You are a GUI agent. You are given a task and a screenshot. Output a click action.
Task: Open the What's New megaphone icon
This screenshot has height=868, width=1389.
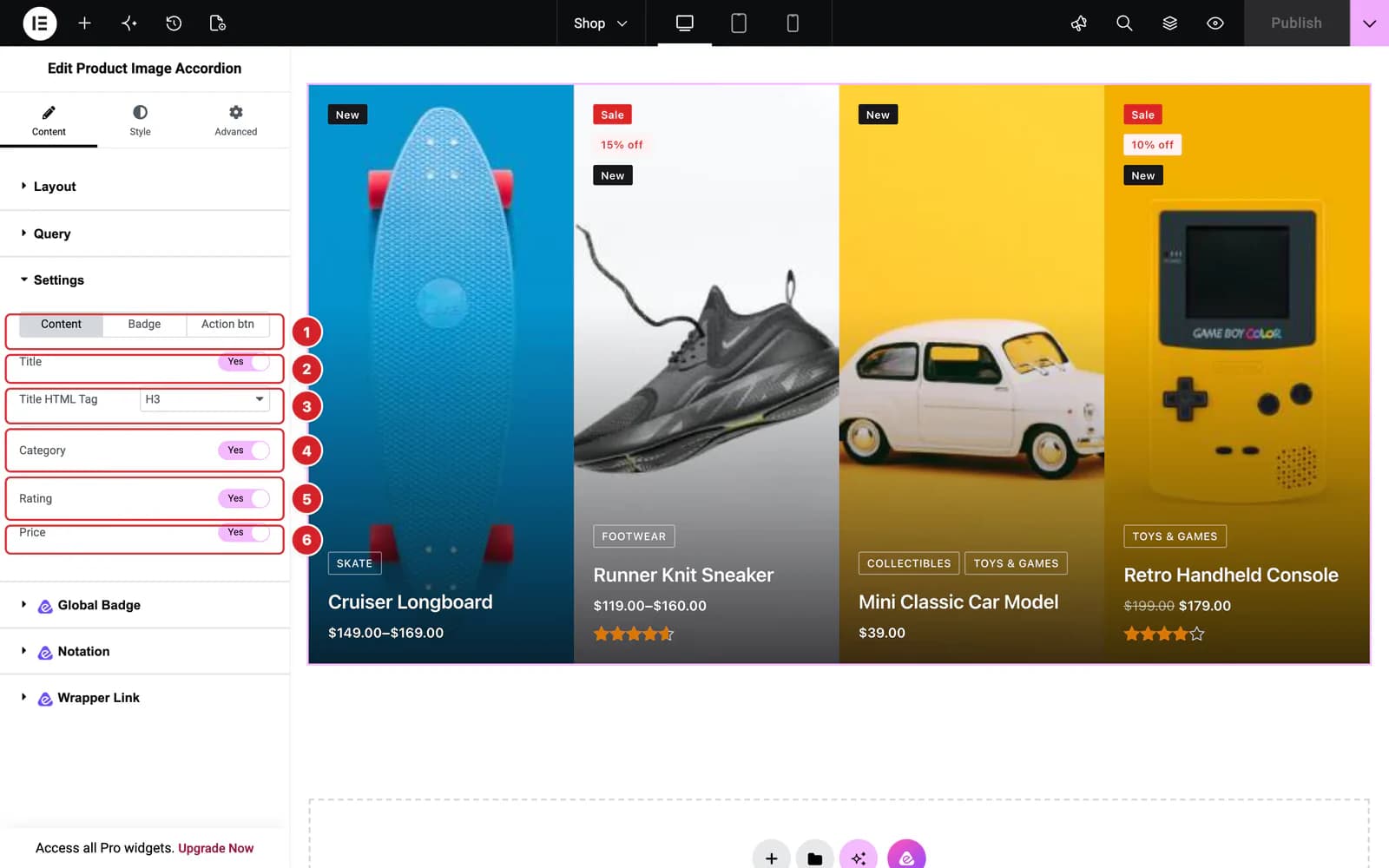[x=1079, y=23]
